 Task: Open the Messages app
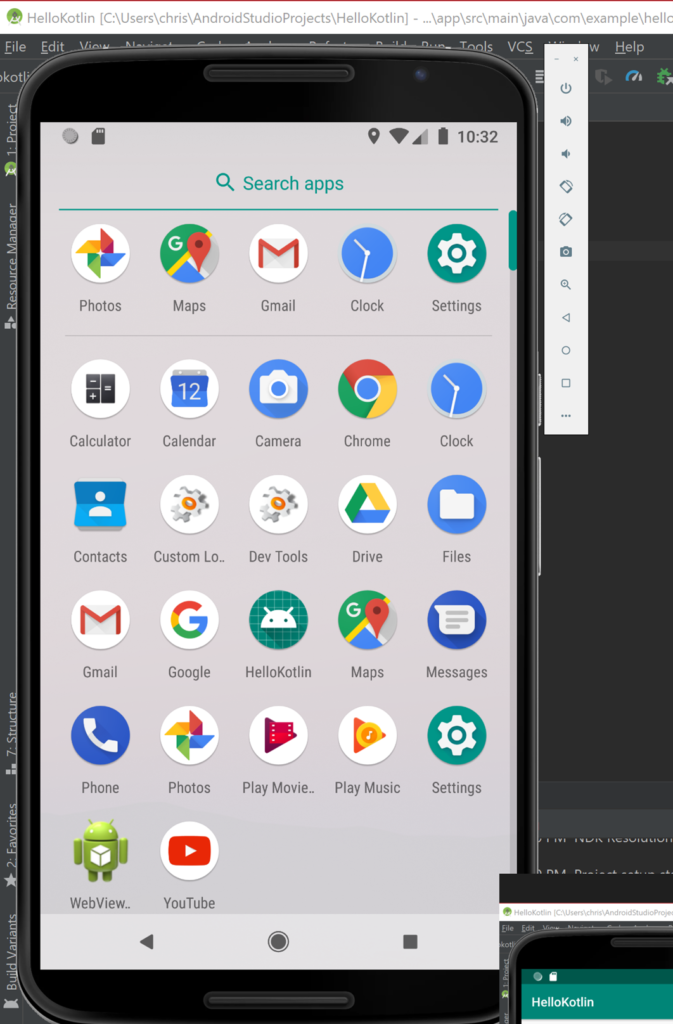tap(456, 620)
